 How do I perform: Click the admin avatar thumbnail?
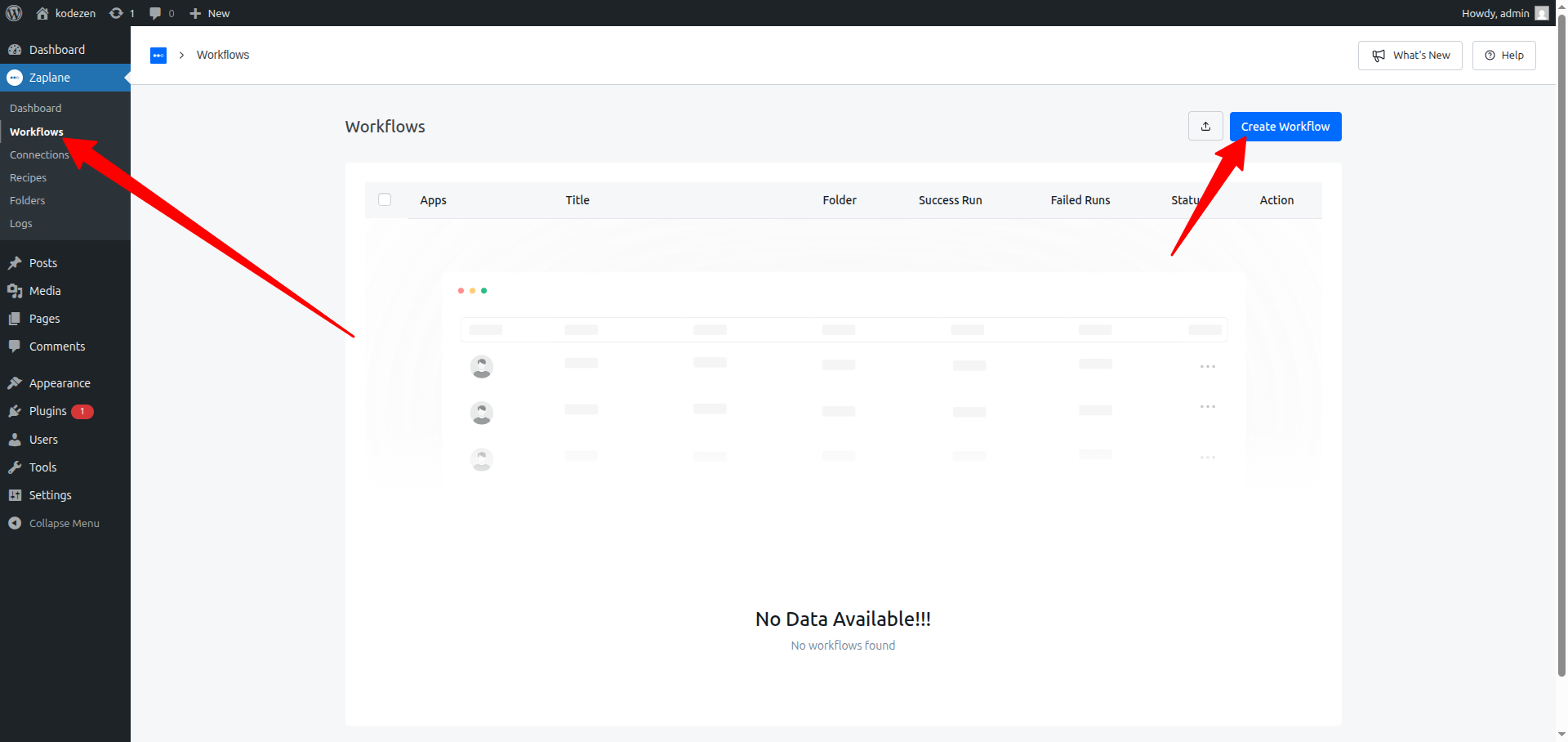tap(1542, 13)
